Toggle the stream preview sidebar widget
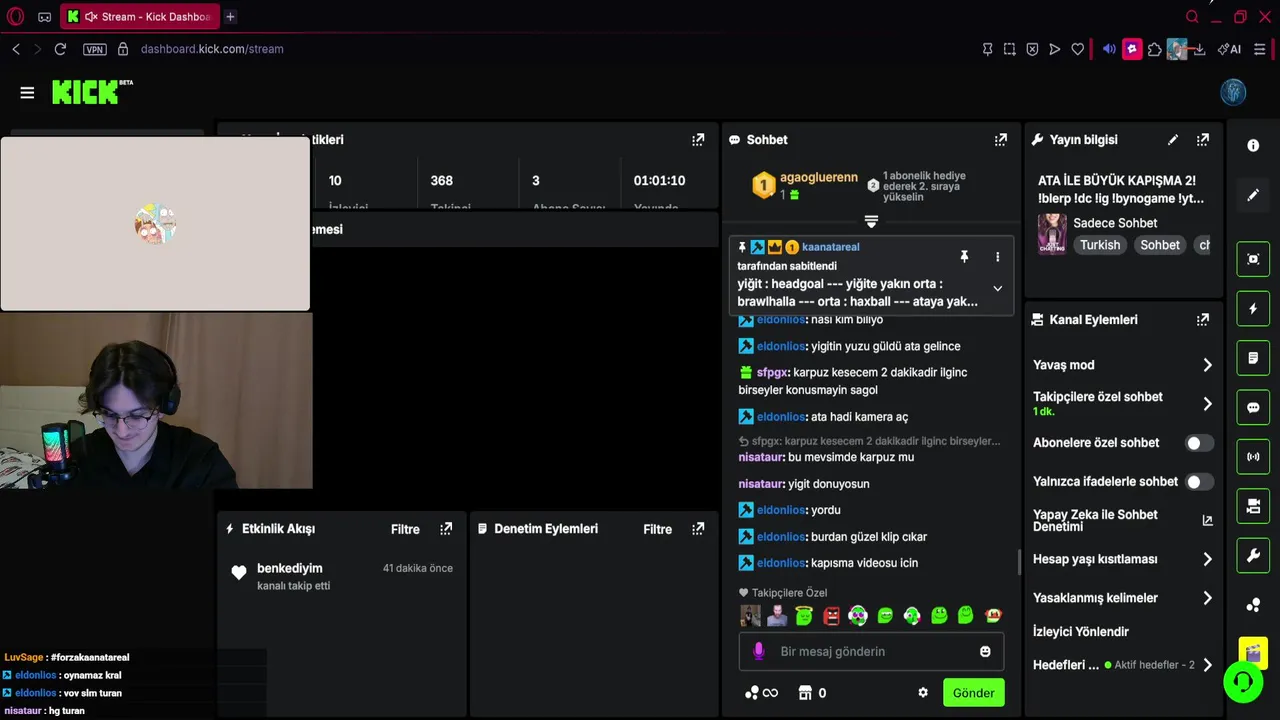Viewport: 1280px width, 720px height. [x=1253, y=259]
